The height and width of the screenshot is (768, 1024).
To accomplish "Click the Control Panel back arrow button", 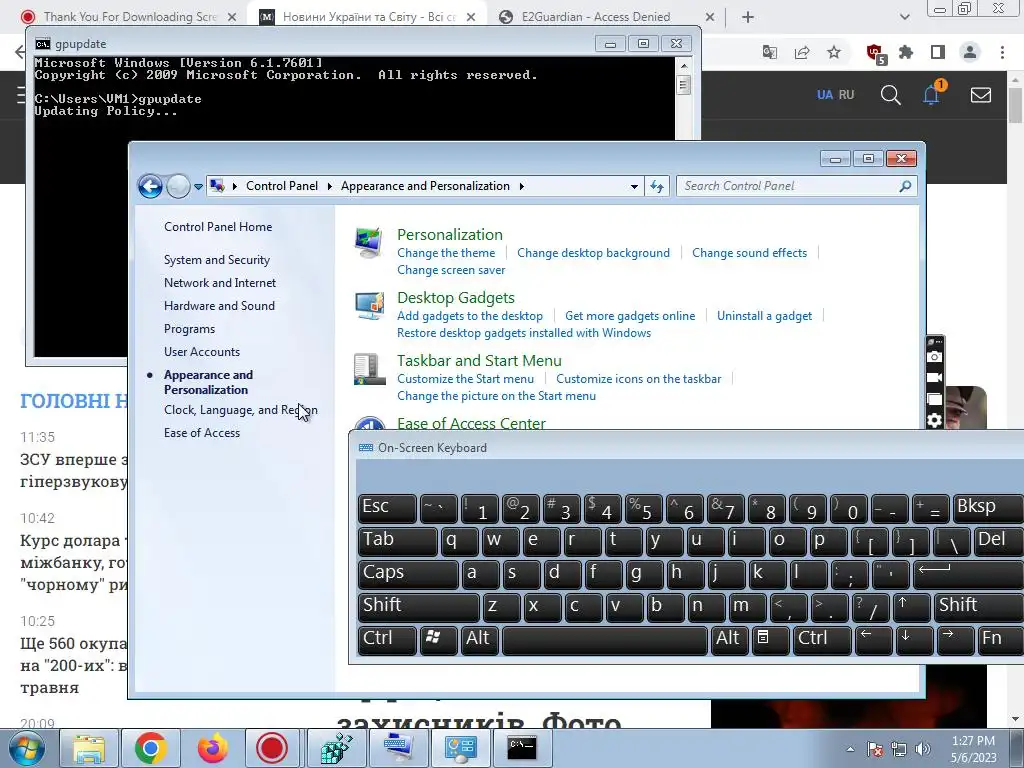I will click(x=150, y=186).
